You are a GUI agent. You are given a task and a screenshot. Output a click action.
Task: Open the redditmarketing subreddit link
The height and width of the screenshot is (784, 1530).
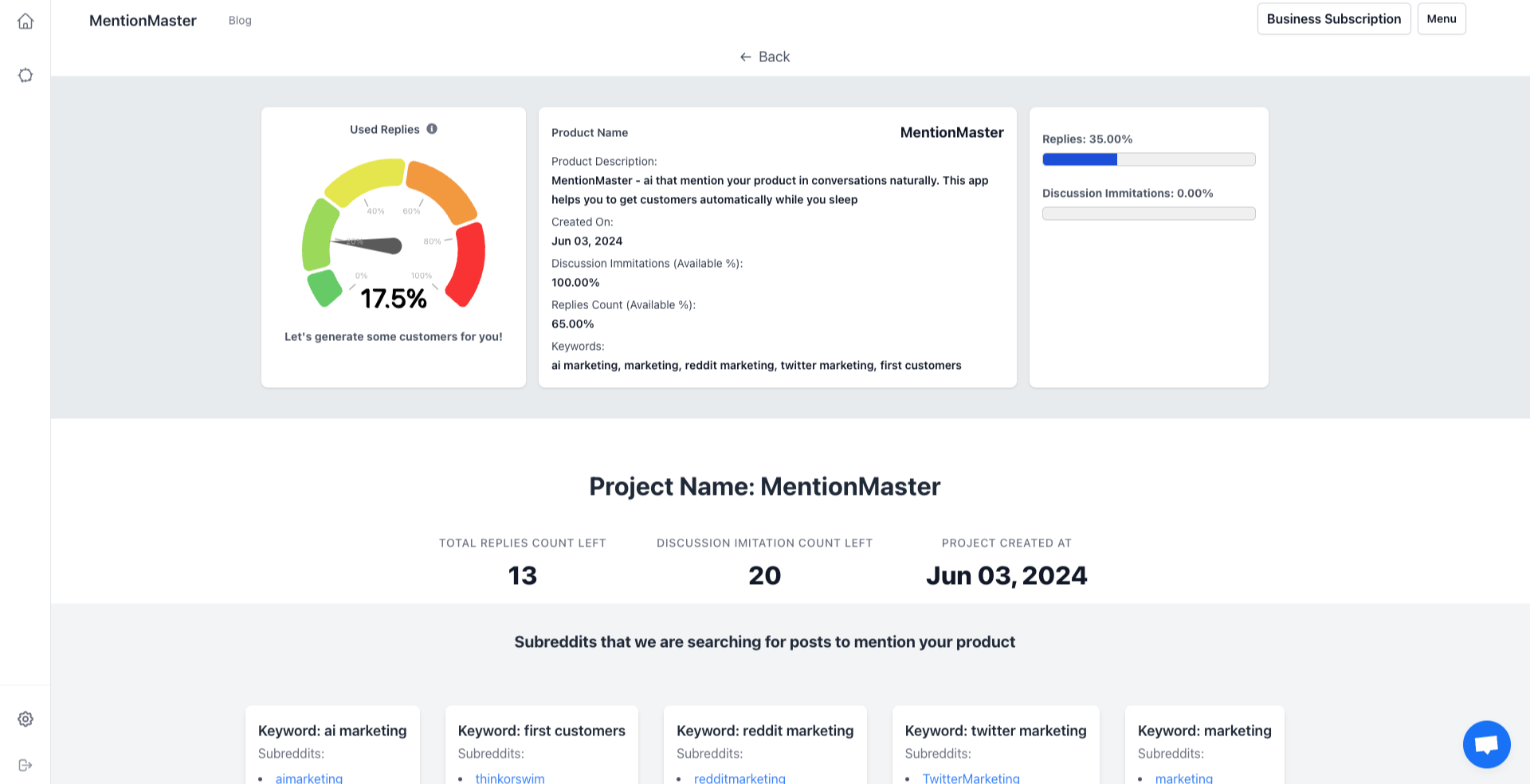(739, 778)
